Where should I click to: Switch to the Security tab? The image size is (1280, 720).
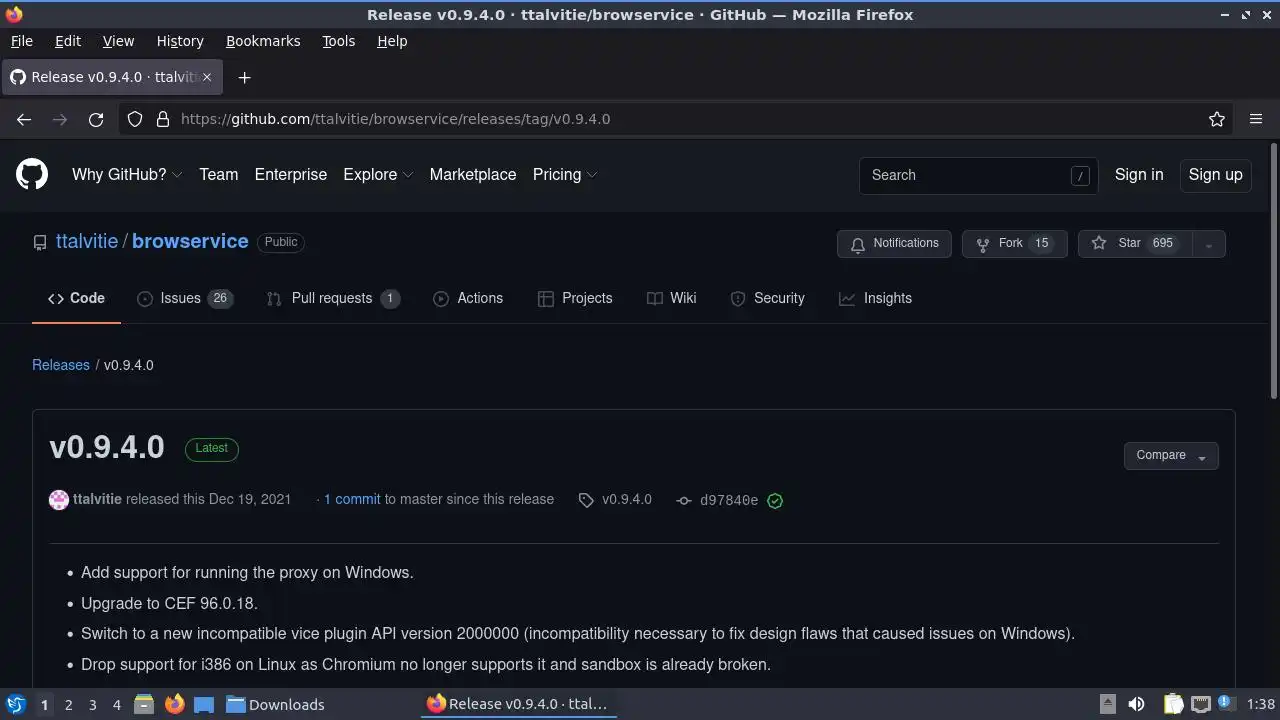click(768, 298)
